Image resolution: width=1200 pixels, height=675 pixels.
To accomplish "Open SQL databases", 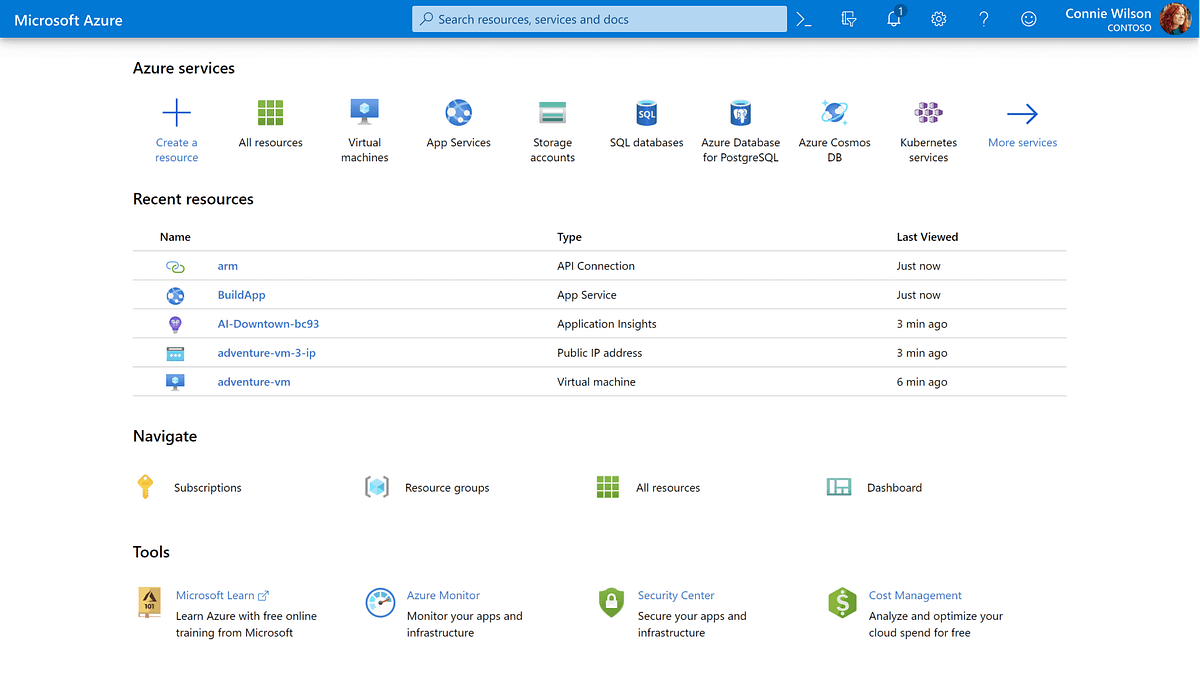I will 646,120.
